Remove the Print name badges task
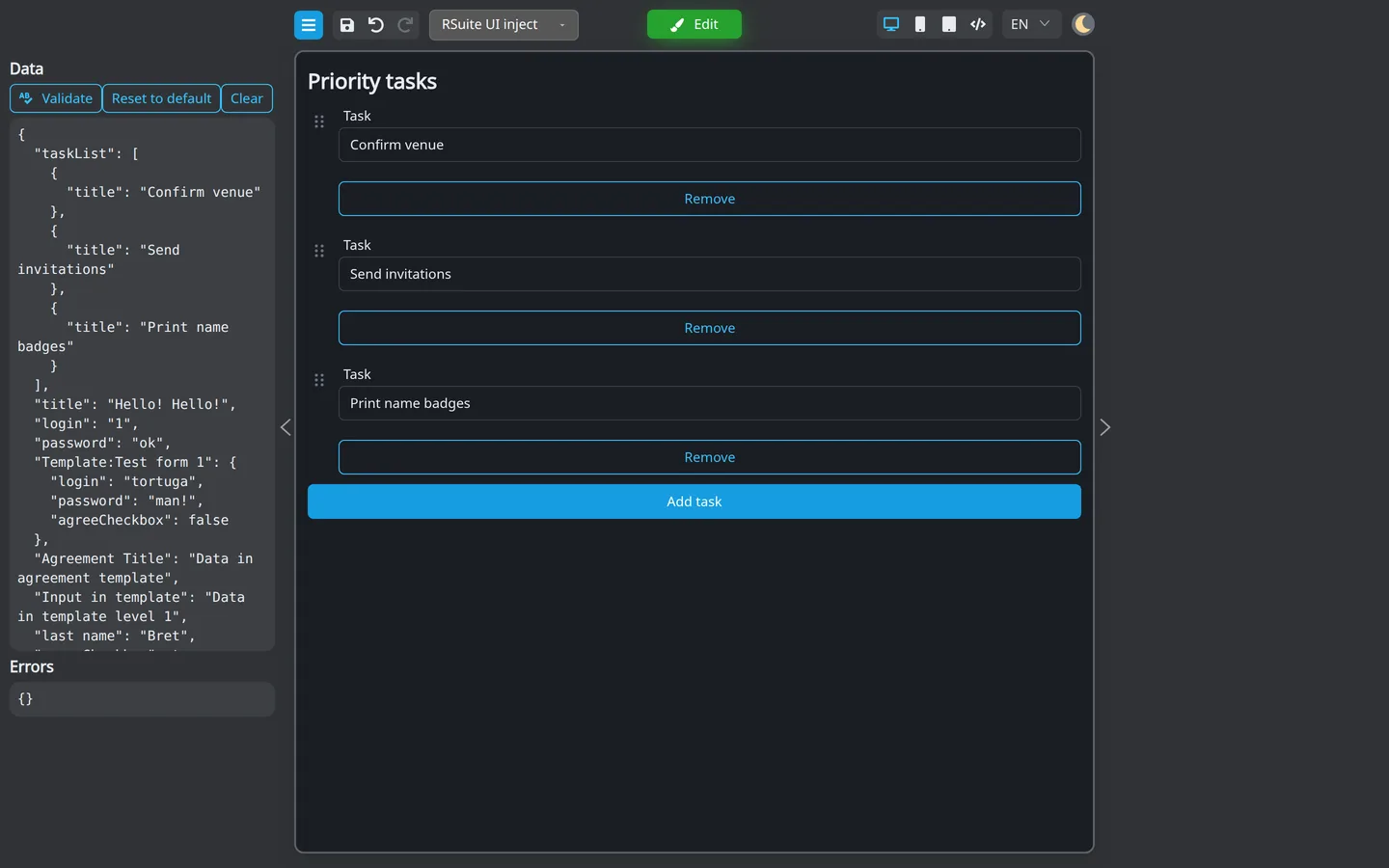 710,457
